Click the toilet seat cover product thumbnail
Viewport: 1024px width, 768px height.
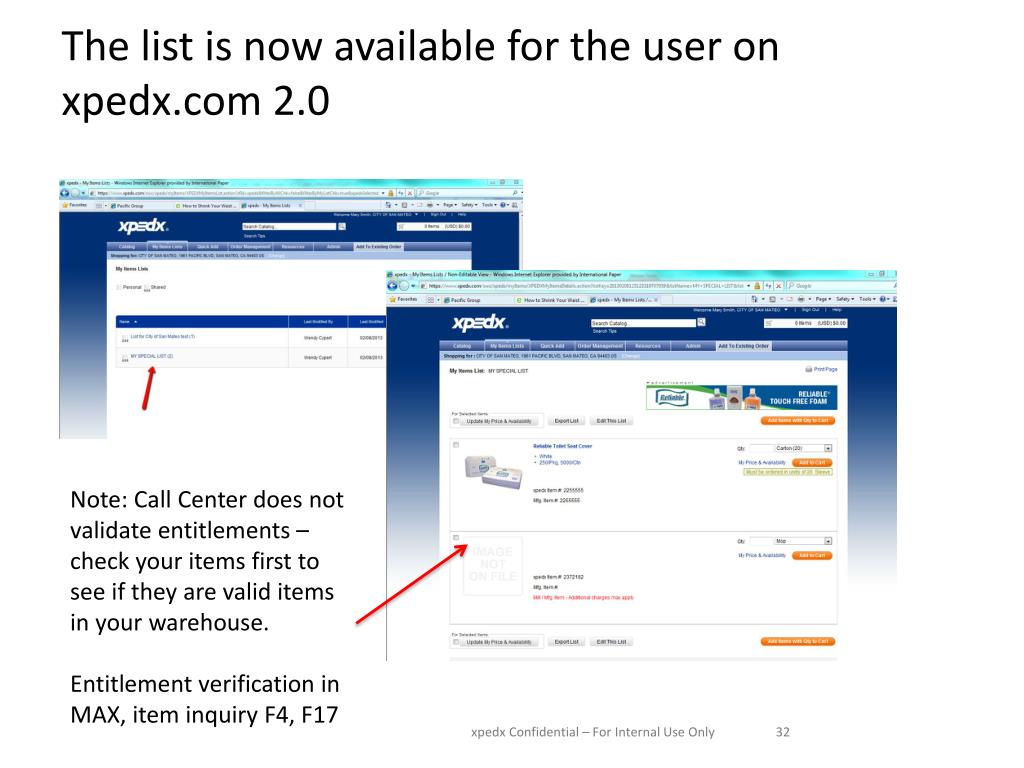(493, 472)
